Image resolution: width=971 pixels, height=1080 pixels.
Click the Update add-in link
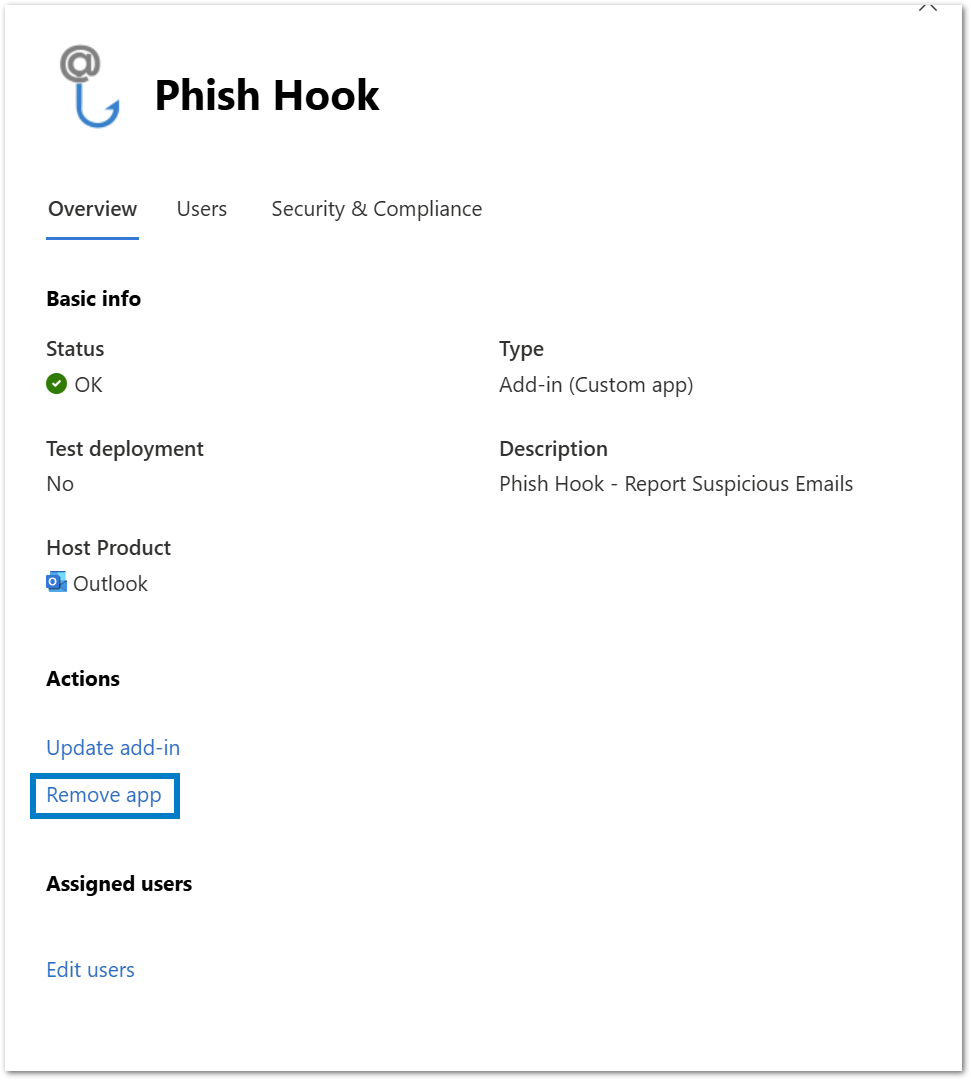113,748
